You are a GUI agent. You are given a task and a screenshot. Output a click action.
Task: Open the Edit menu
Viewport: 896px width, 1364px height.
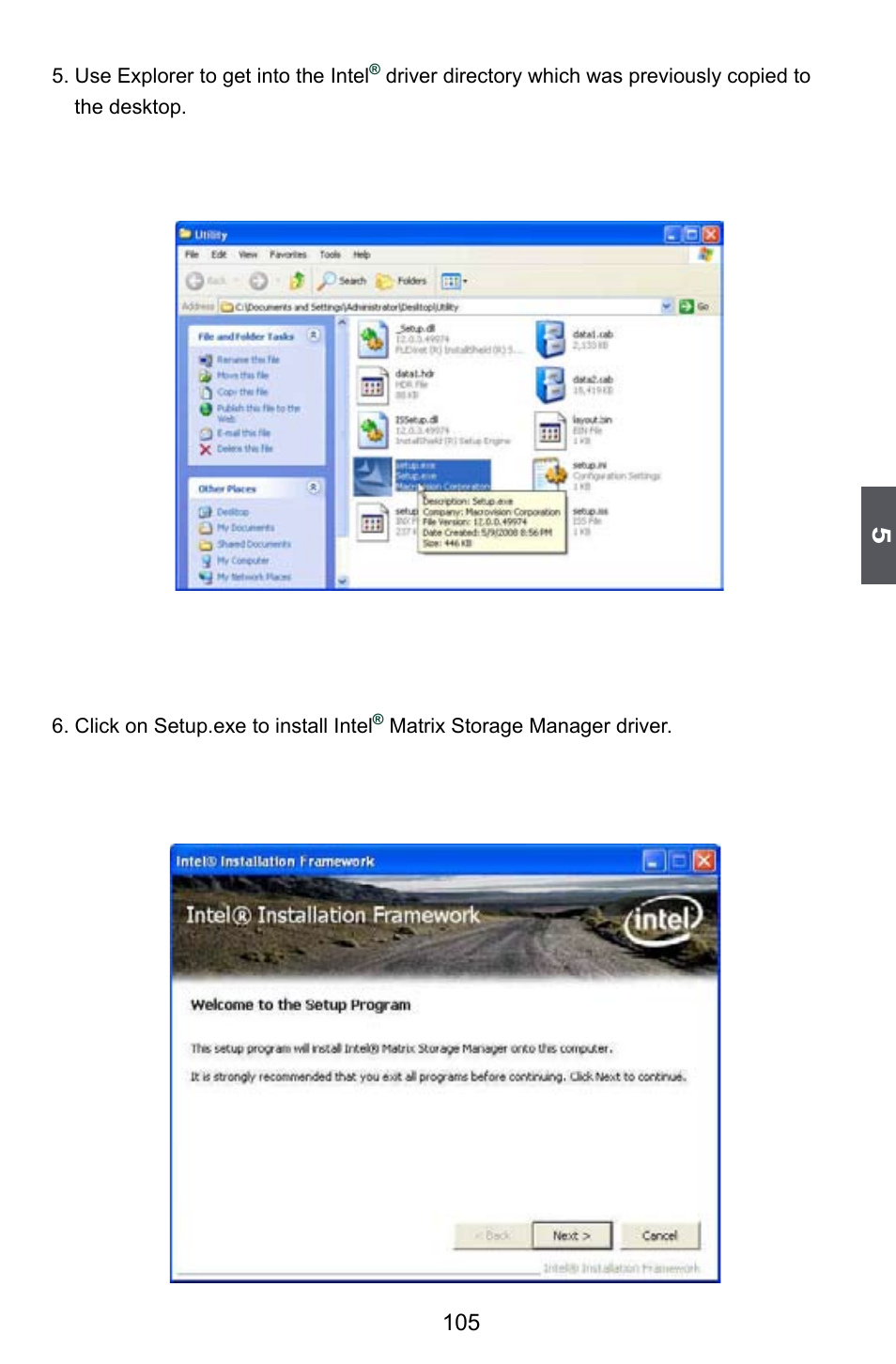pyautogui.click(x=219, y=255)
